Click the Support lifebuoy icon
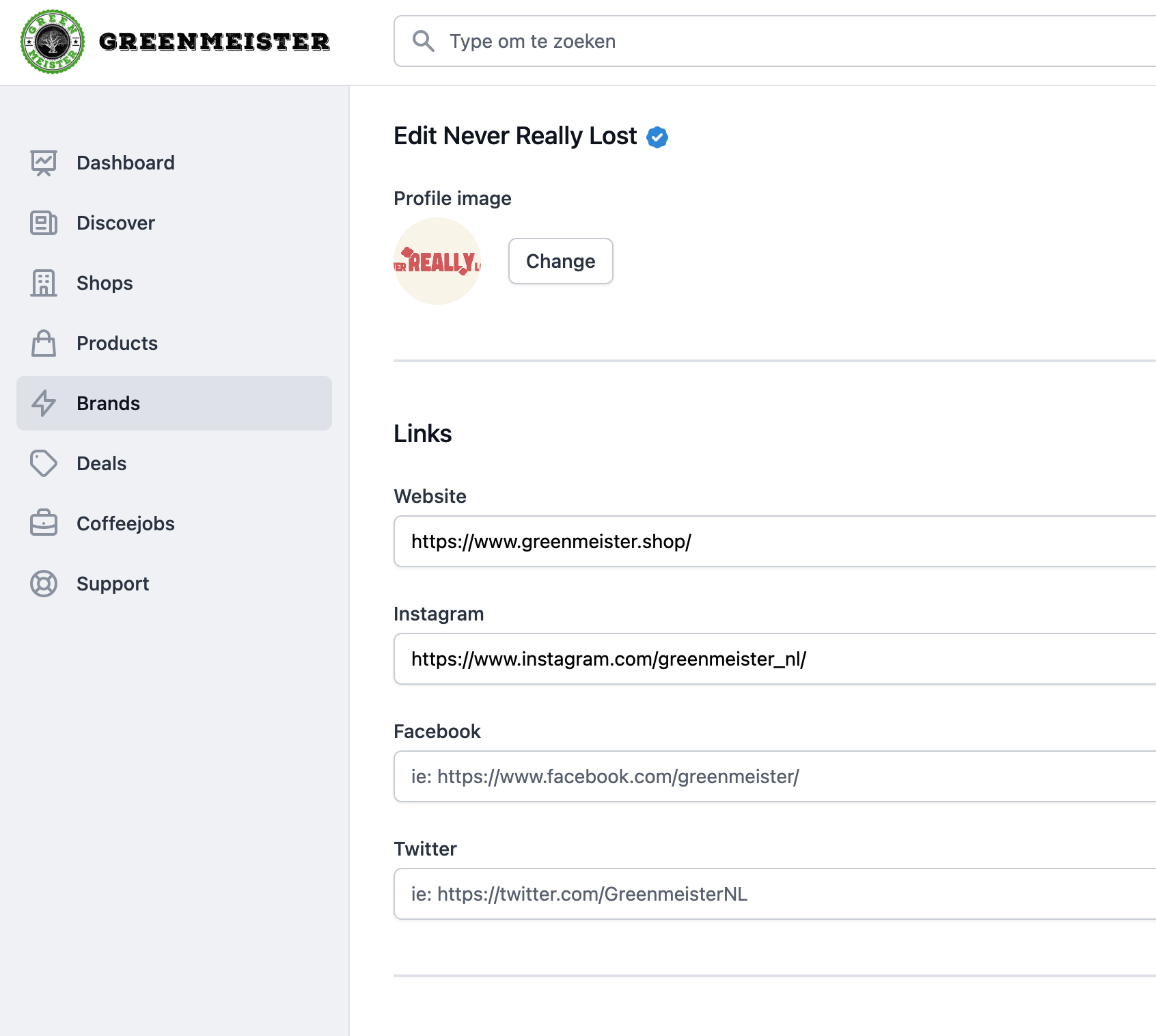Image resolution: width=1156 pixels, height=1036 pixels. pyautogui.click(x=43, y=584)
